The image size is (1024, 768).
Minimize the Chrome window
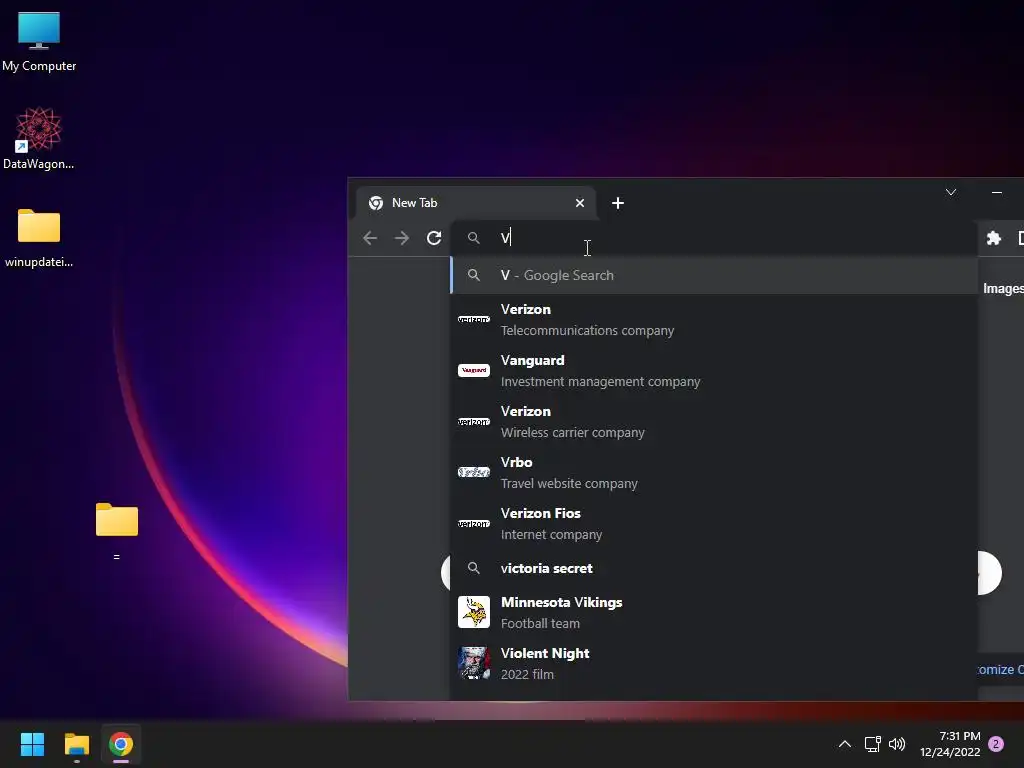tap(997, 192)
